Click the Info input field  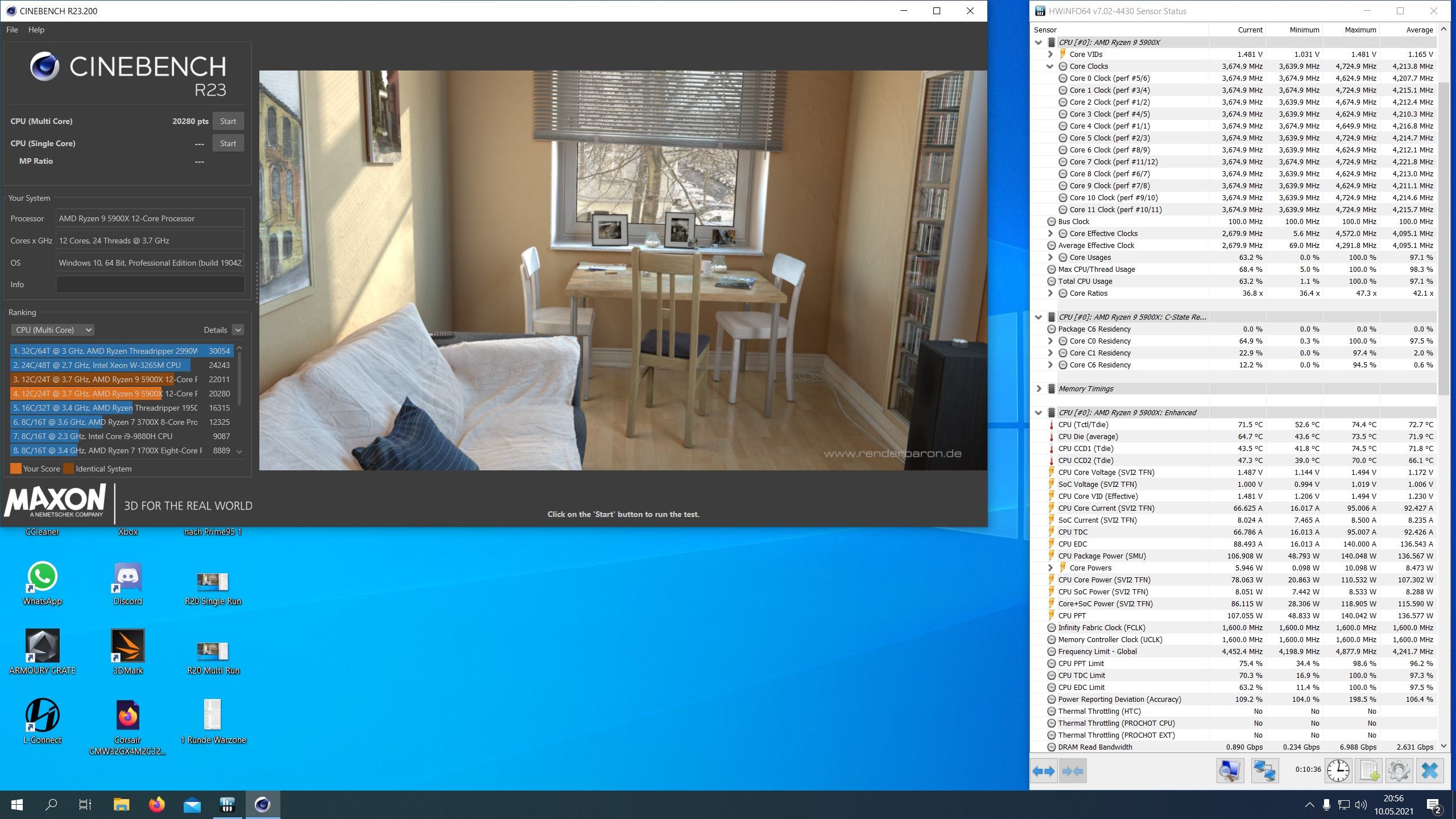point(150,284)
